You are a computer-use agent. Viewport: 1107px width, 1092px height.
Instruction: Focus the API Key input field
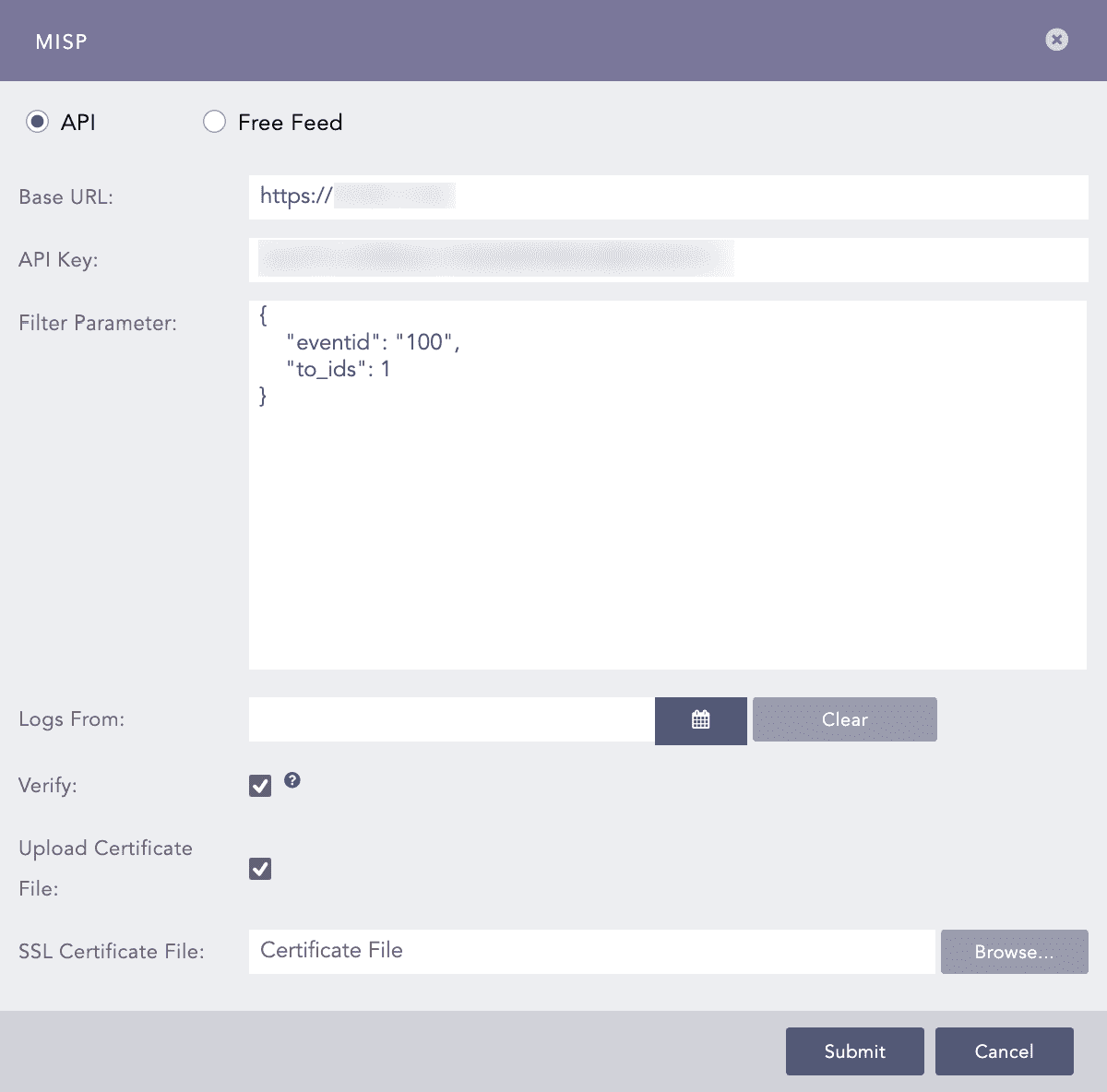tap(668, 260)
